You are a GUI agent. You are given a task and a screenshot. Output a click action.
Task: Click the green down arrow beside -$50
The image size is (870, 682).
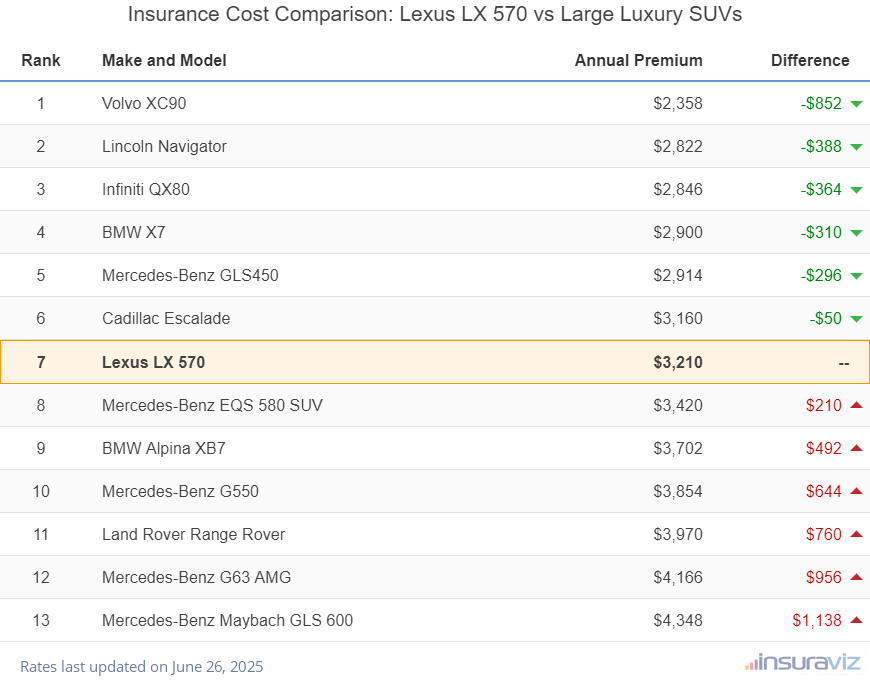pos(856,319)
